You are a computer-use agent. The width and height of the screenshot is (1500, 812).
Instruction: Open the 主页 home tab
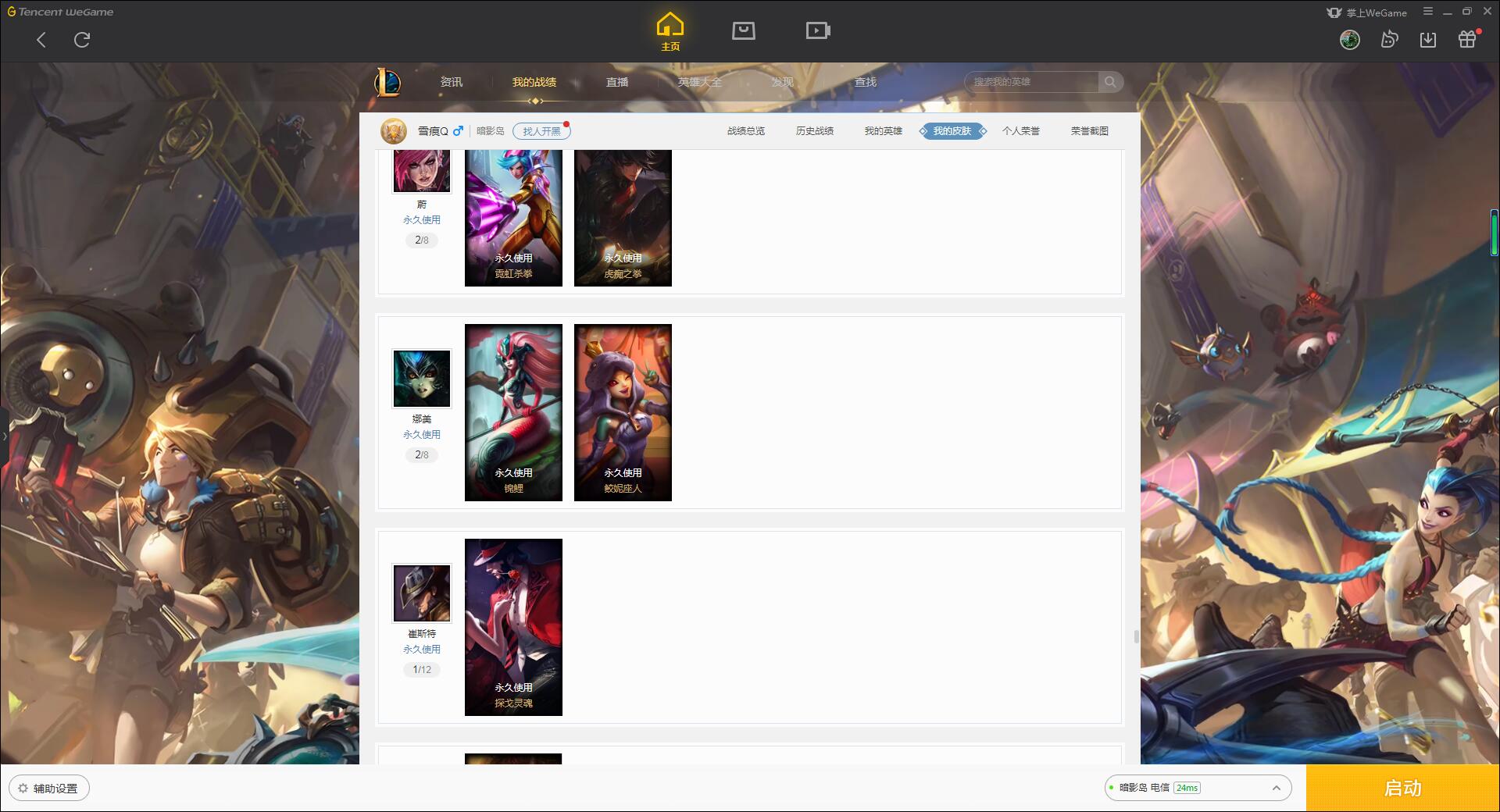click(x=670, y=32)
